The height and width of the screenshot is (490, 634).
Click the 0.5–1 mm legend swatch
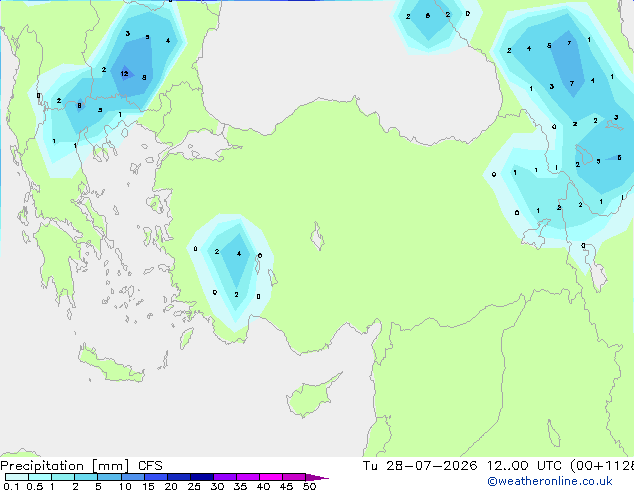pyautogui.click(x=40, y=477)
